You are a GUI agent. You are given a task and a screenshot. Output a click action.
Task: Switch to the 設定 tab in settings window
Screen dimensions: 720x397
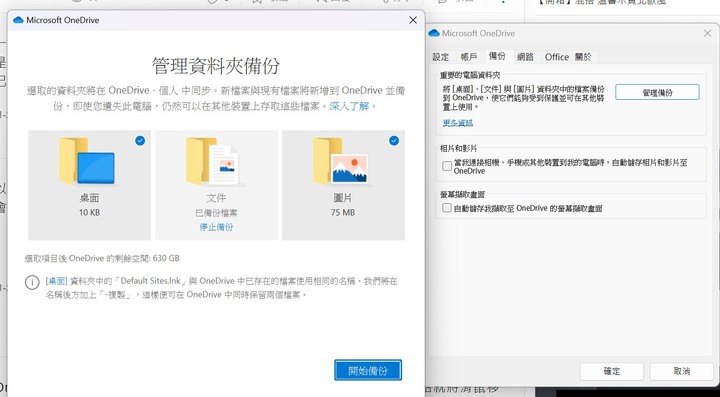(x=441, y=57)
